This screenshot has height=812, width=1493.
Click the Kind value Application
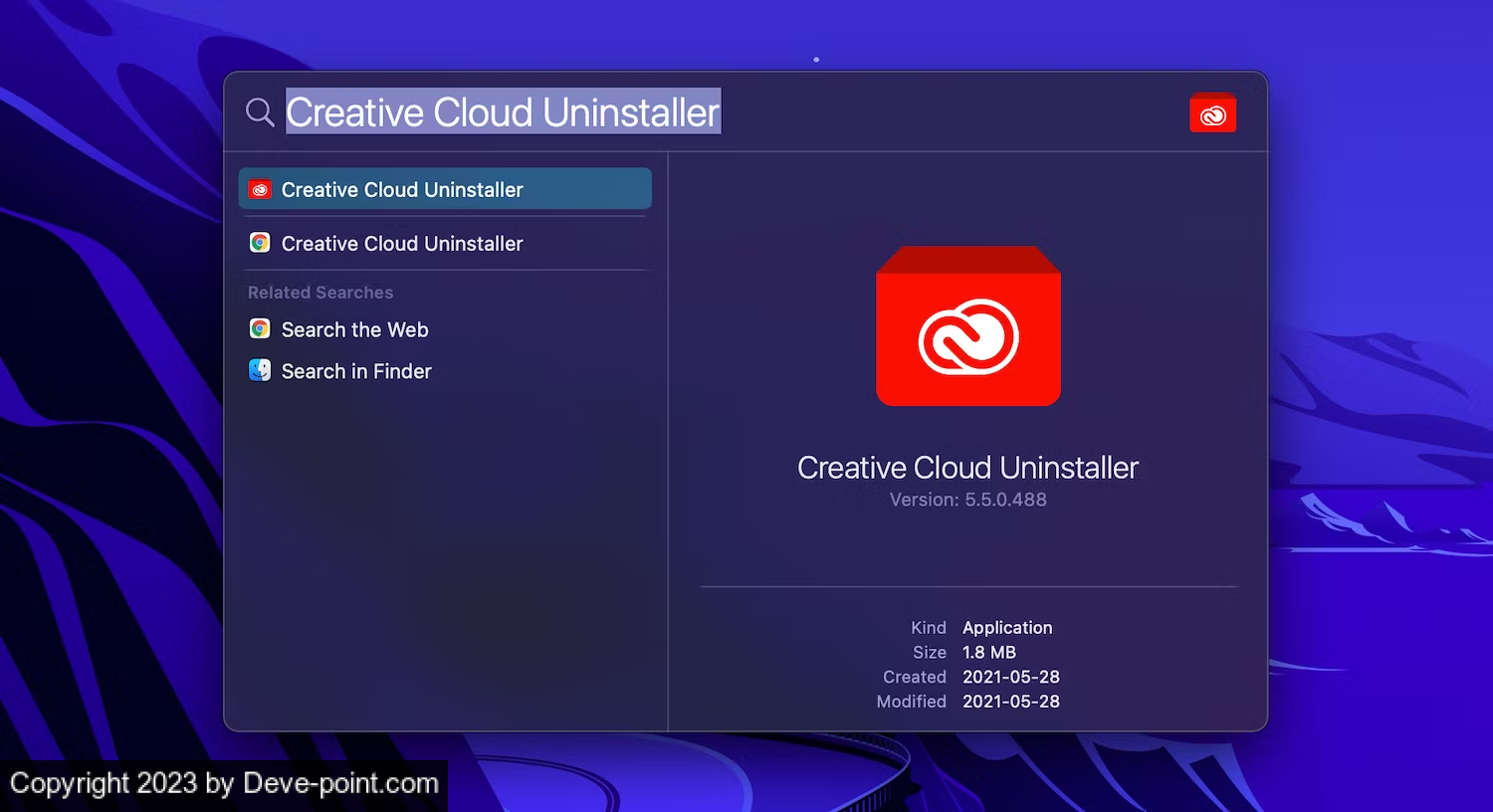1007,628
